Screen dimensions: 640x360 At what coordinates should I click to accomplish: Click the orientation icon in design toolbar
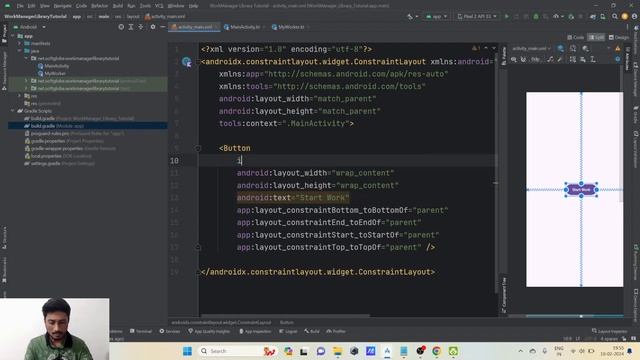[x=573, y=49]
